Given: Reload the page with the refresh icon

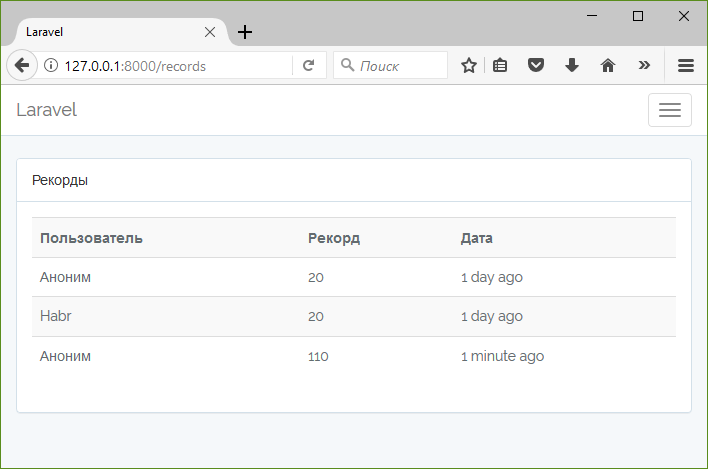Looking at the screenshot, I should pos(308,66).
